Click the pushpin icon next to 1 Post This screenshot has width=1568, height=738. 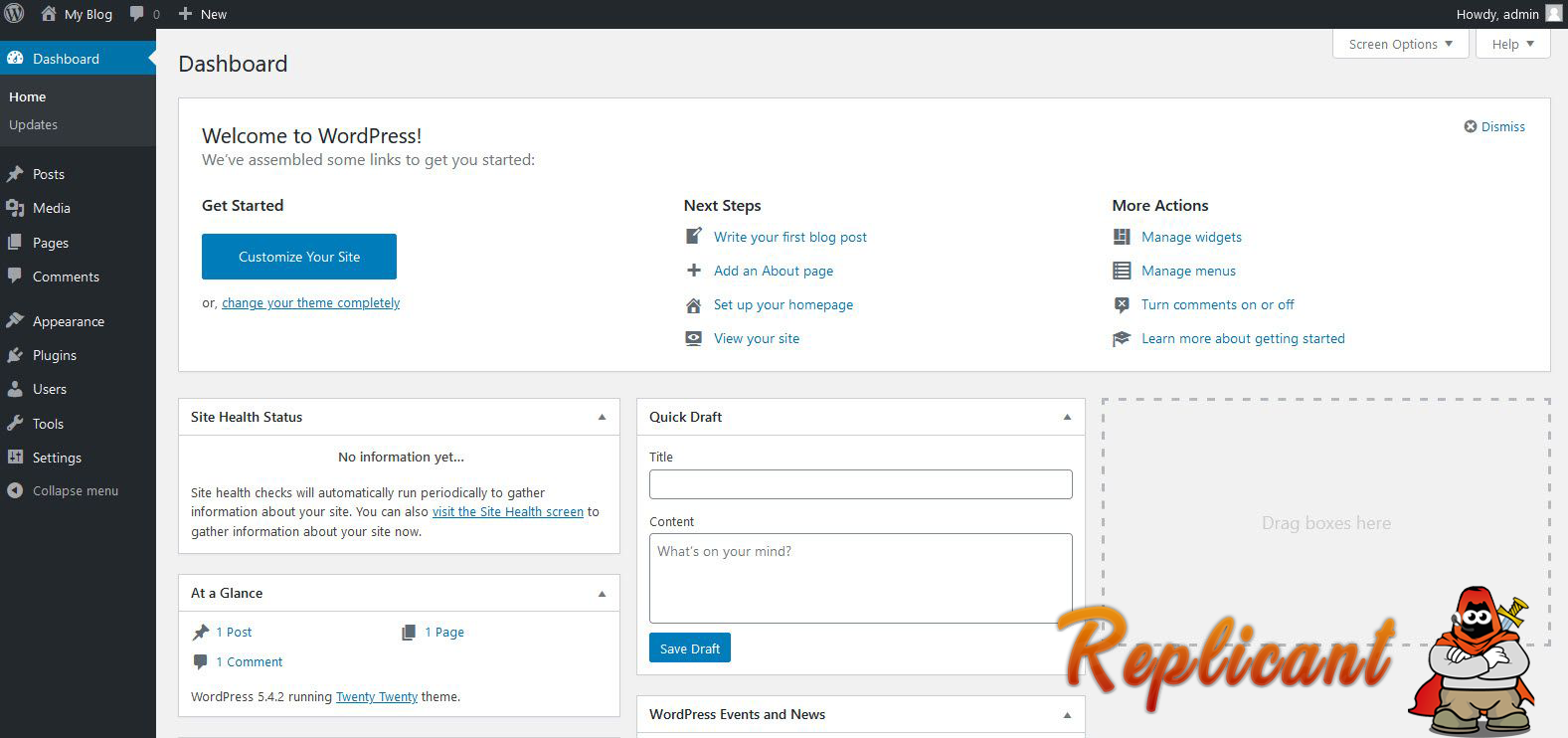coord(201,633)
